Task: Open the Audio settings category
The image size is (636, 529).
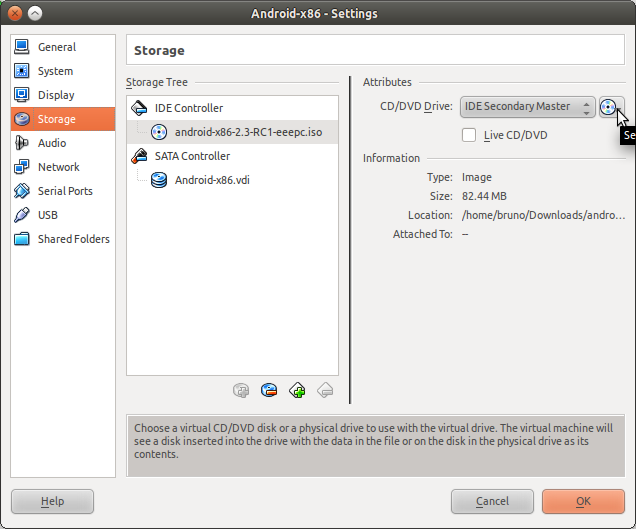Action: coord(63,143)
